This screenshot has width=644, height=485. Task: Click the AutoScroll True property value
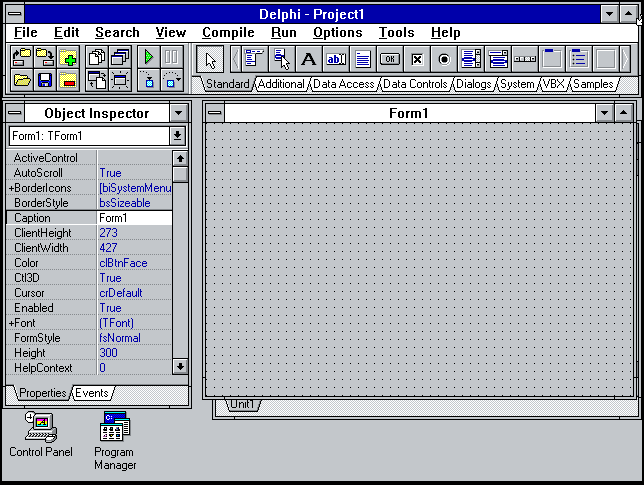tap(134, 173)
